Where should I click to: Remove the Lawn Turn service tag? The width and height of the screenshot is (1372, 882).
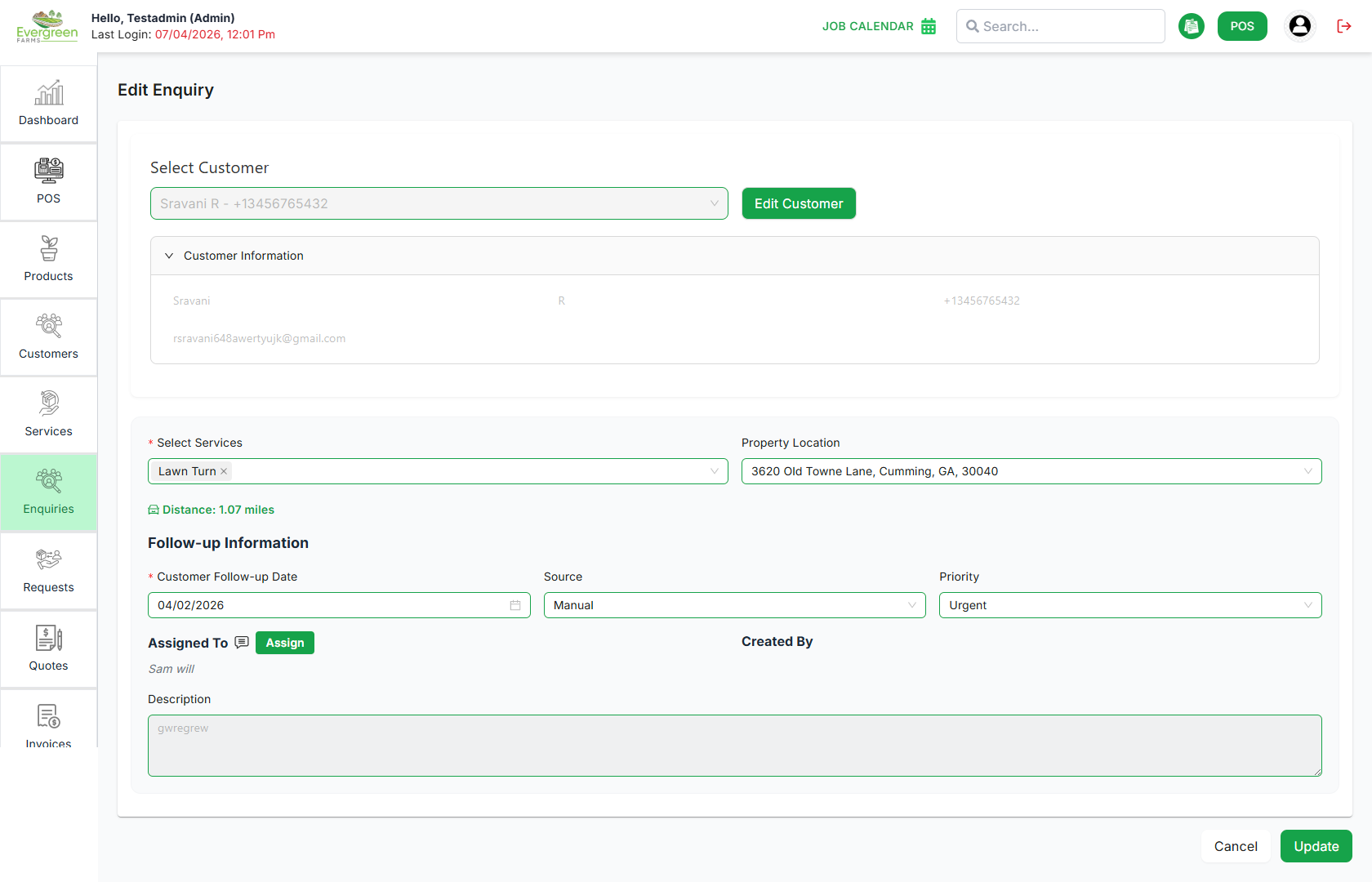(224, 471)
